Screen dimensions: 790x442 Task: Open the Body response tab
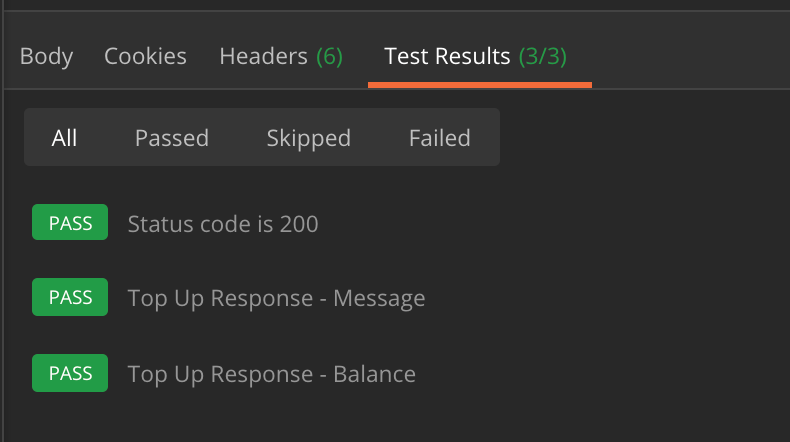[x=46, y=56]
